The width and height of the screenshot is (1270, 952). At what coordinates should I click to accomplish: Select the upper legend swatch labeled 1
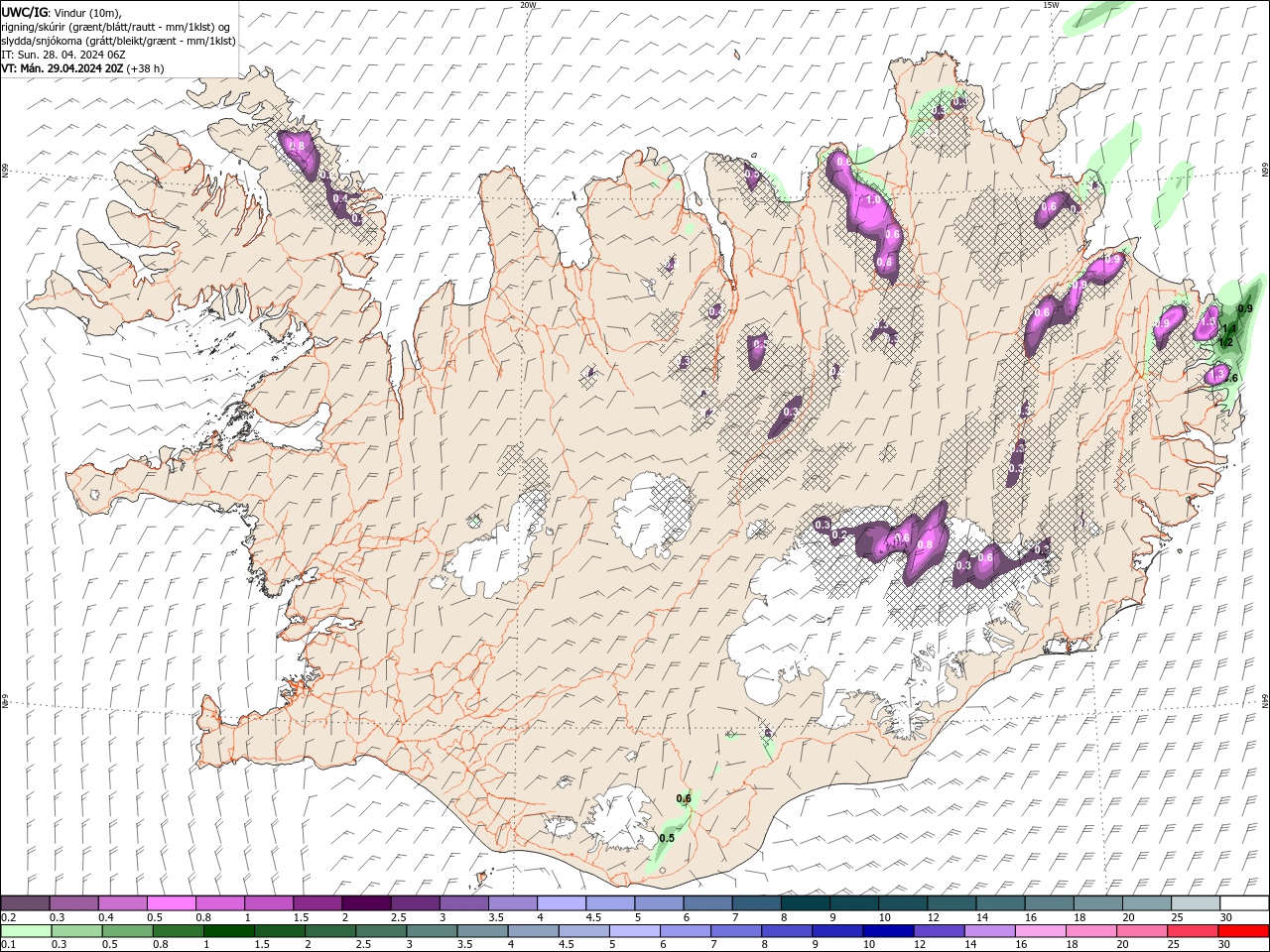point(268,903)
